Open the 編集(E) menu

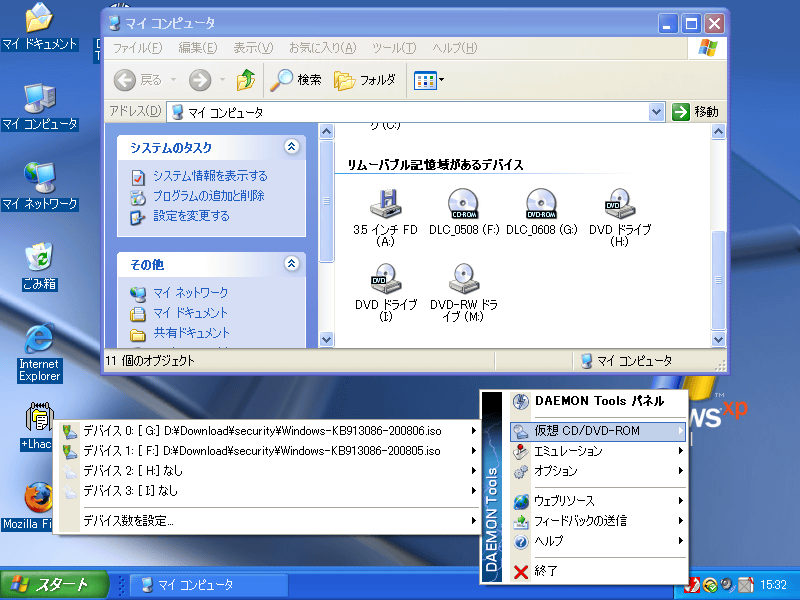[197, 48]
